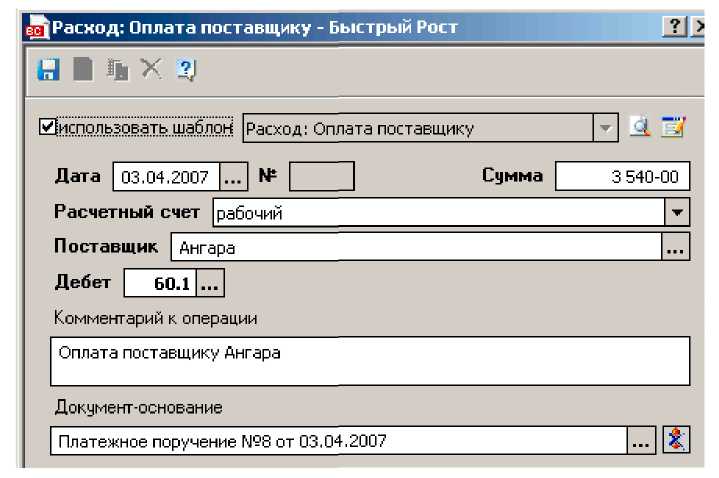This screenshot has height=478, width=719.
Task: Click the Платежное поручение №8 document field
Action: point(338,440)
